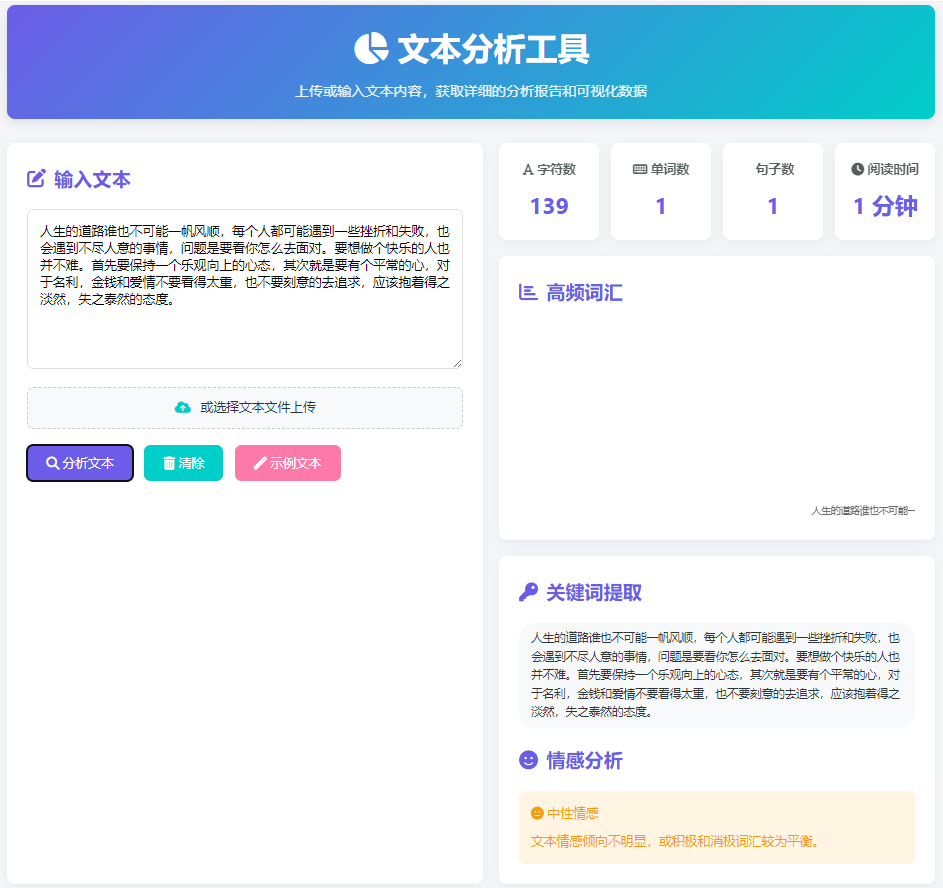Click the clock icon on 阅读时间 card
The width and height of the screenshot is (943, 888).
point(856,169)
